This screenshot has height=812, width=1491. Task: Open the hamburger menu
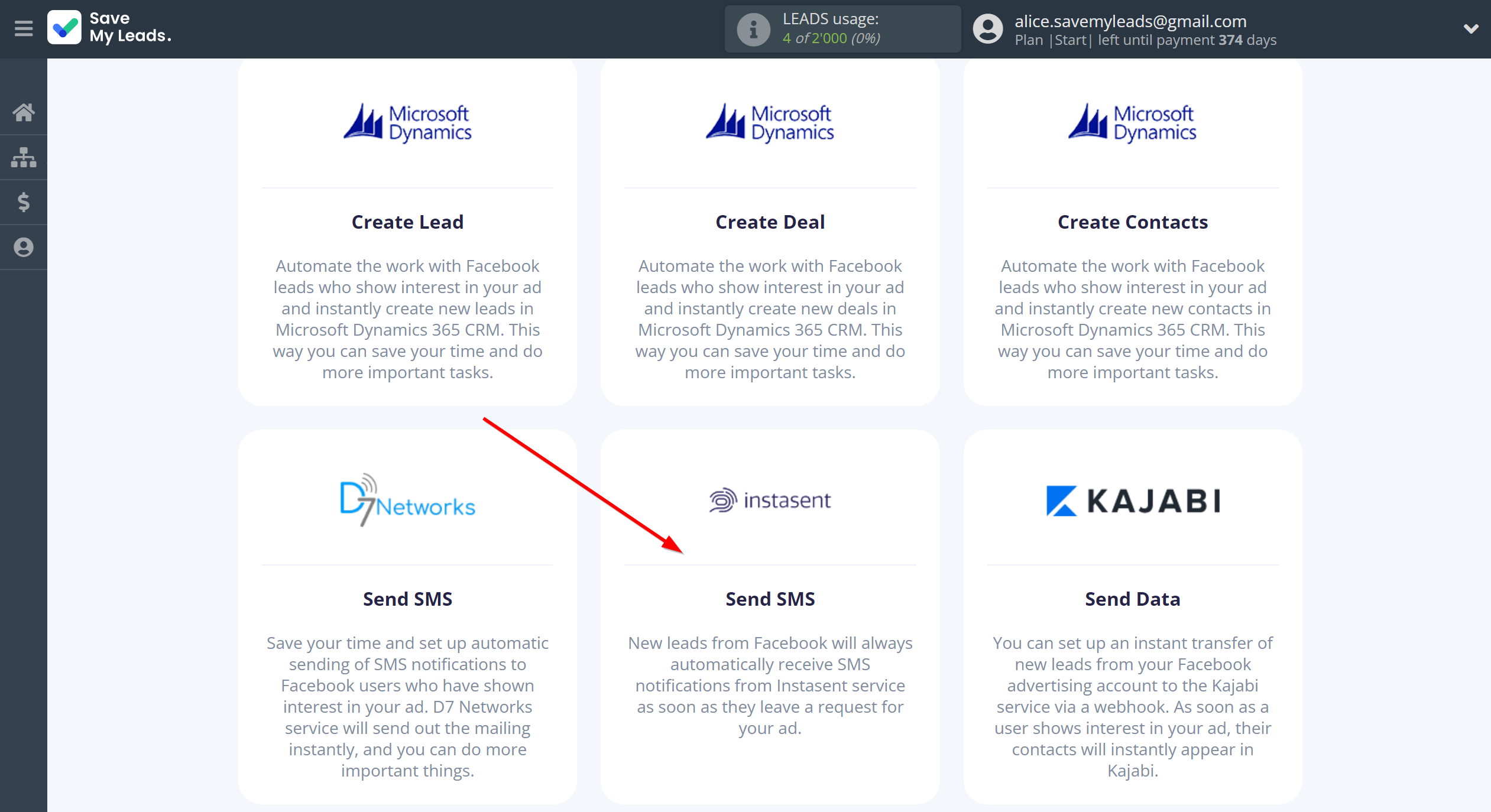(x=24, y=28)
